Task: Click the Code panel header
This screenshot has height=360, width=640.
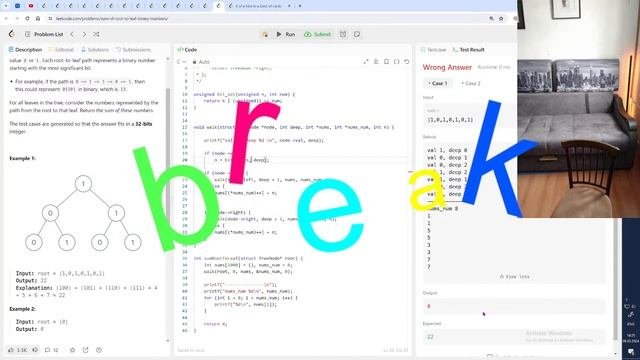Action: (187, 49)
